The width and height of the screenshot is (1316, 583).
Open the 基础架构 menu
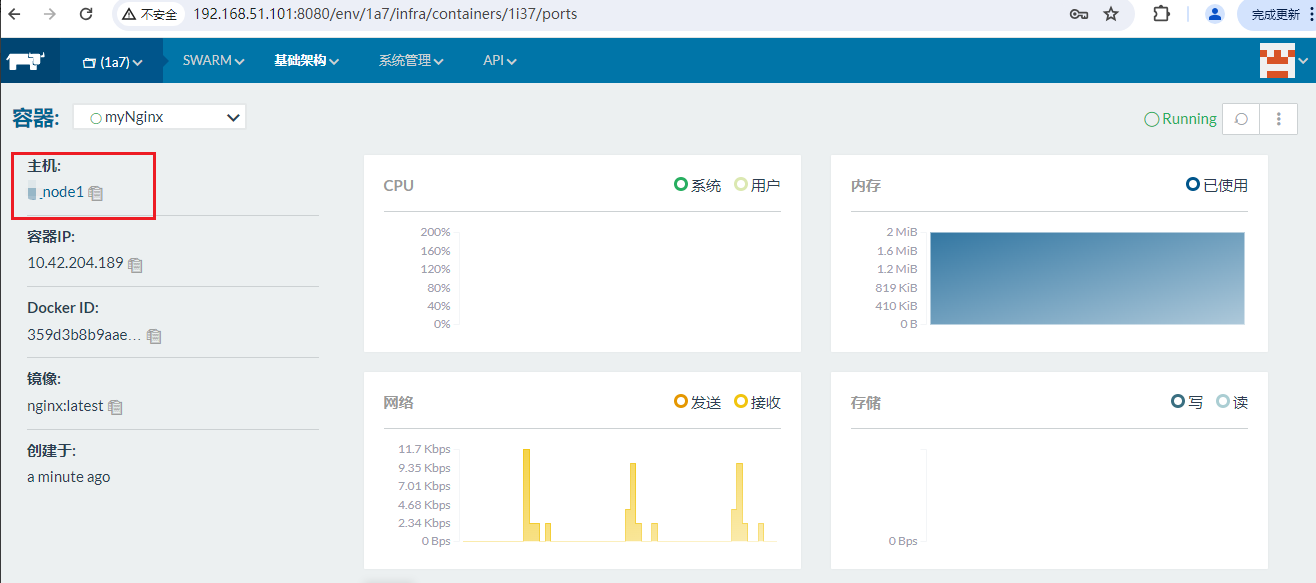coord(306,61)
